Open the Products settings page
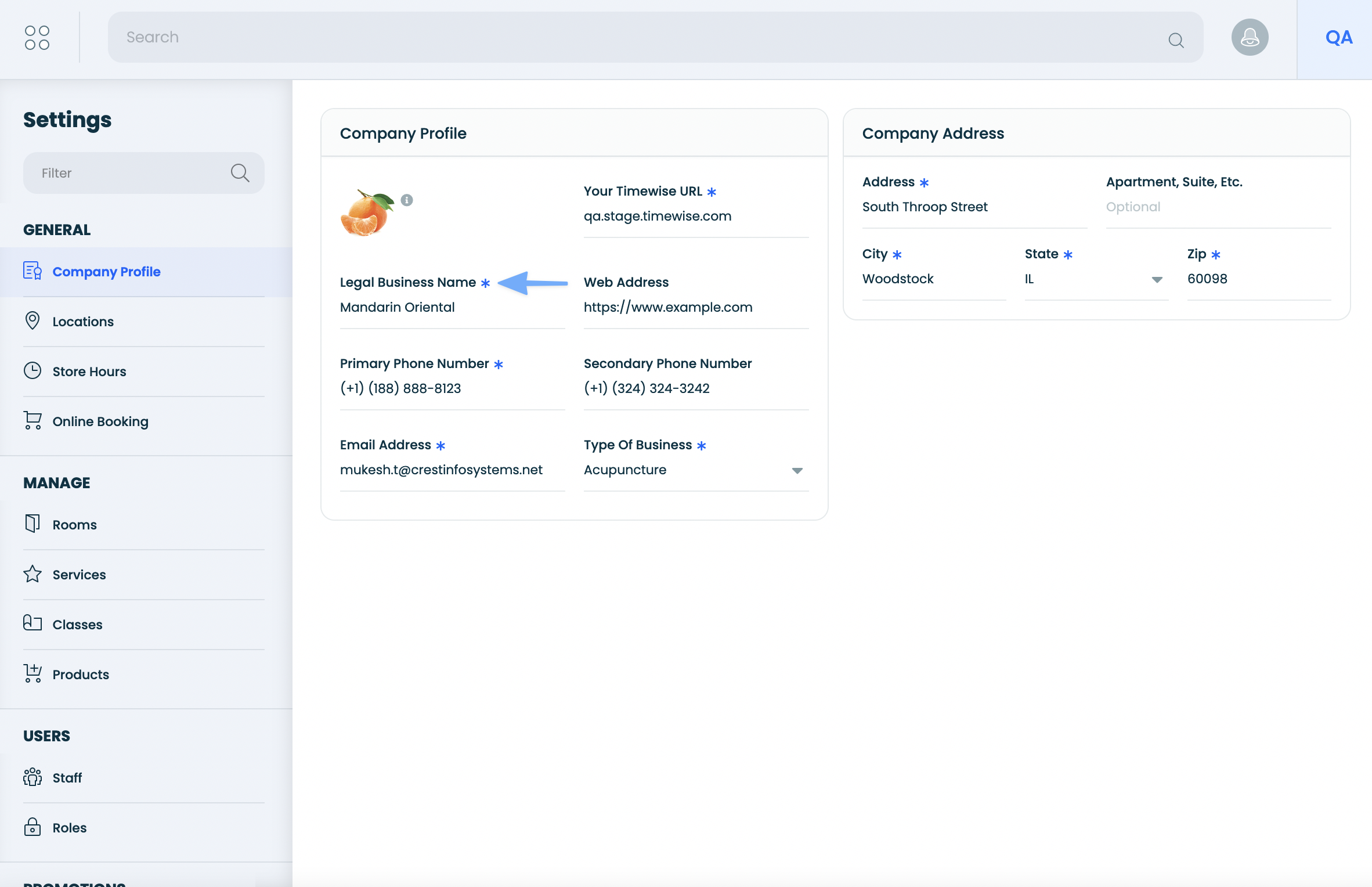 pos(81,675)
